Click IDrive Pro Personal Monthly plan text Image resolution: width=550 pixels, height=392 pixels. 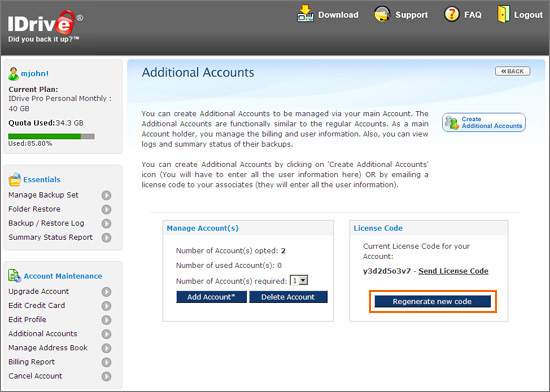[60, 103]
